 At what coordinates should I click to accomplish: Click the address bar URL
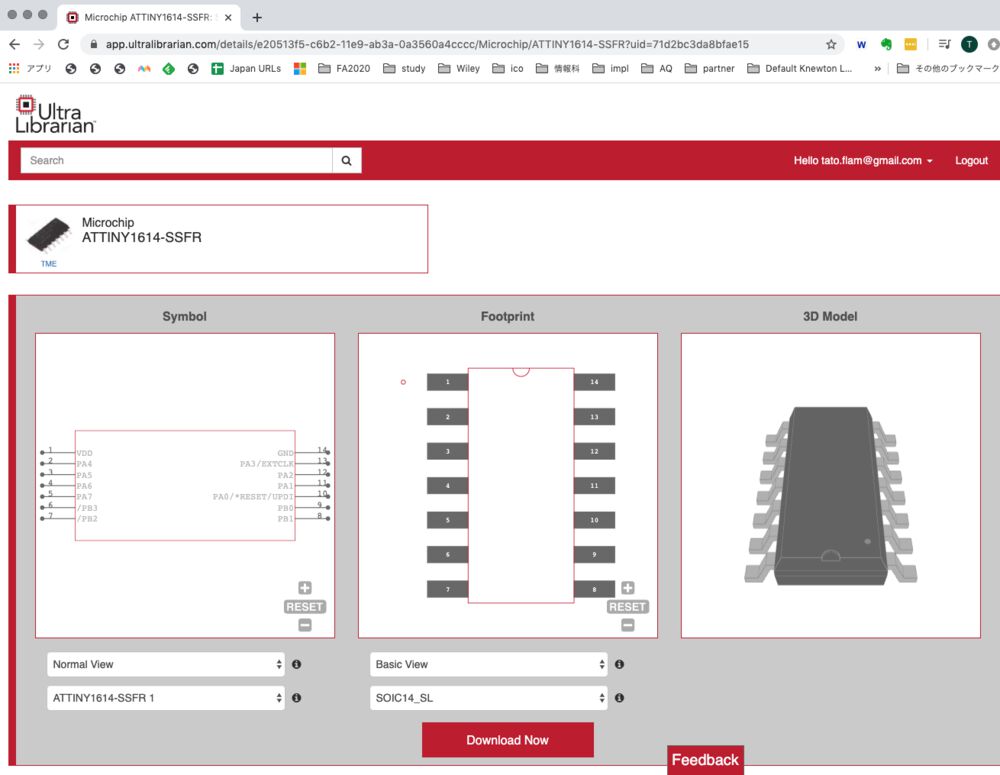[427, 44]
